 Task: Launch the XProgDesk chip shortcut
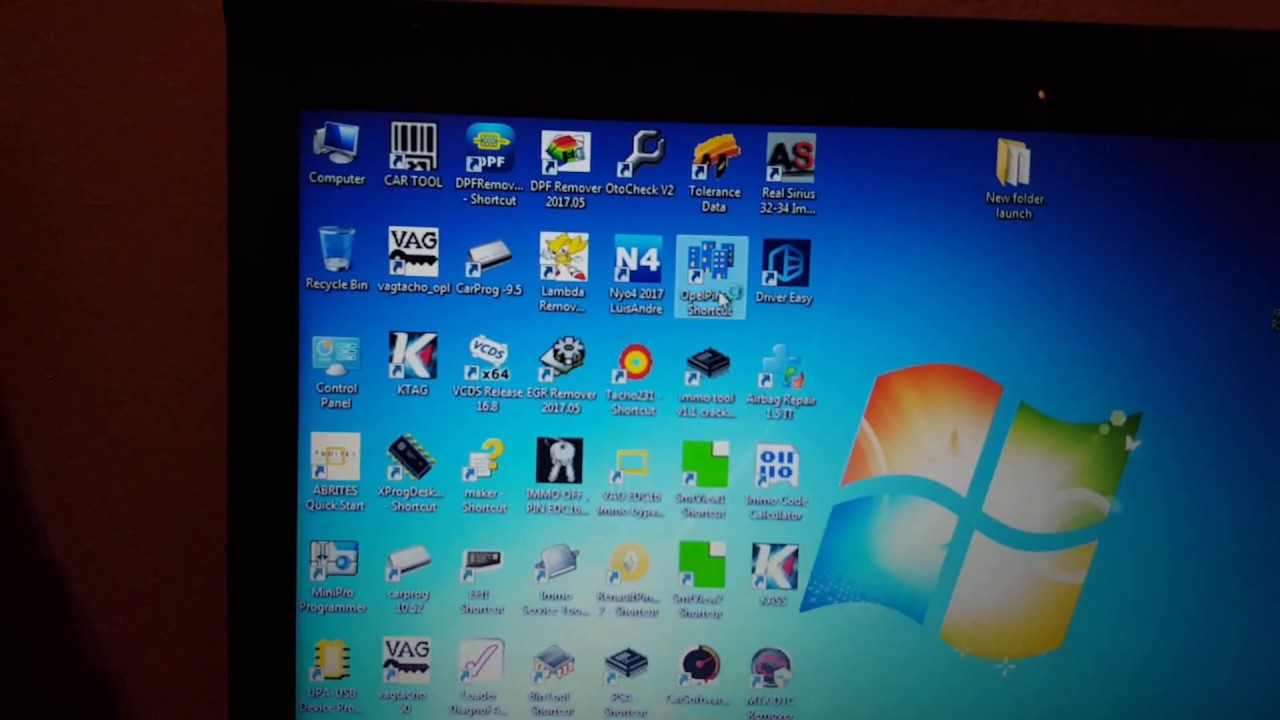pyautogui.click(x=409, y=474)
